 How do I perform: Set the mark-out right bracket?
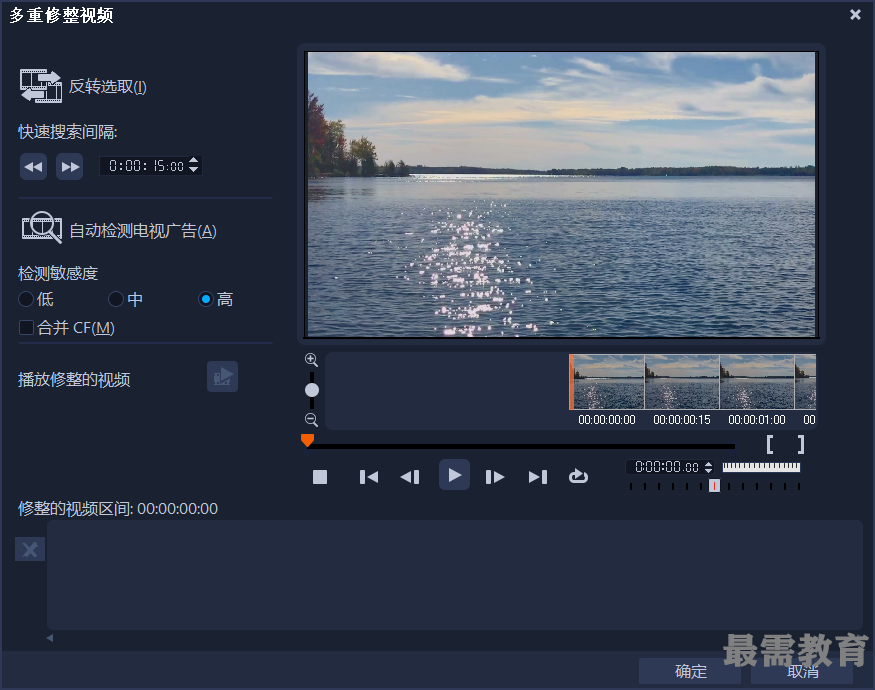tap(801, 444)
